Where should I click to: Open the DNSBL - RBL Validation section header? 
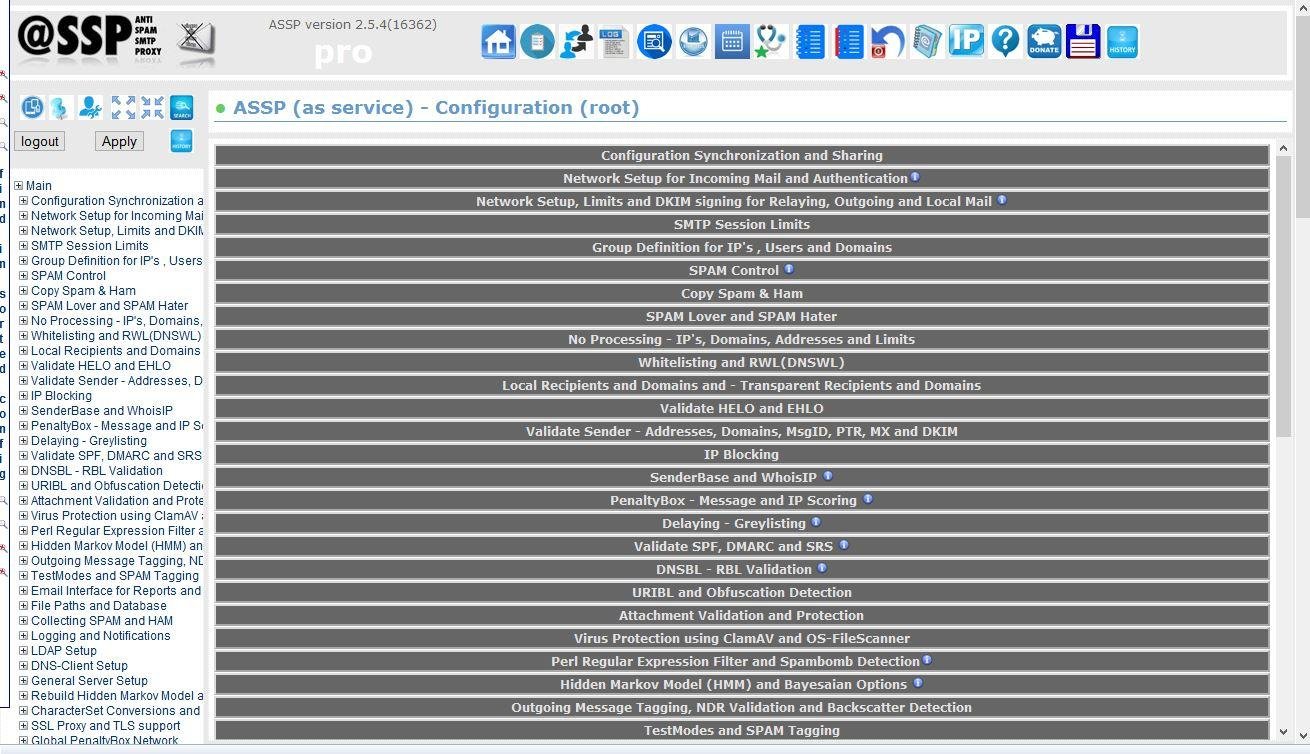point(742,569)
